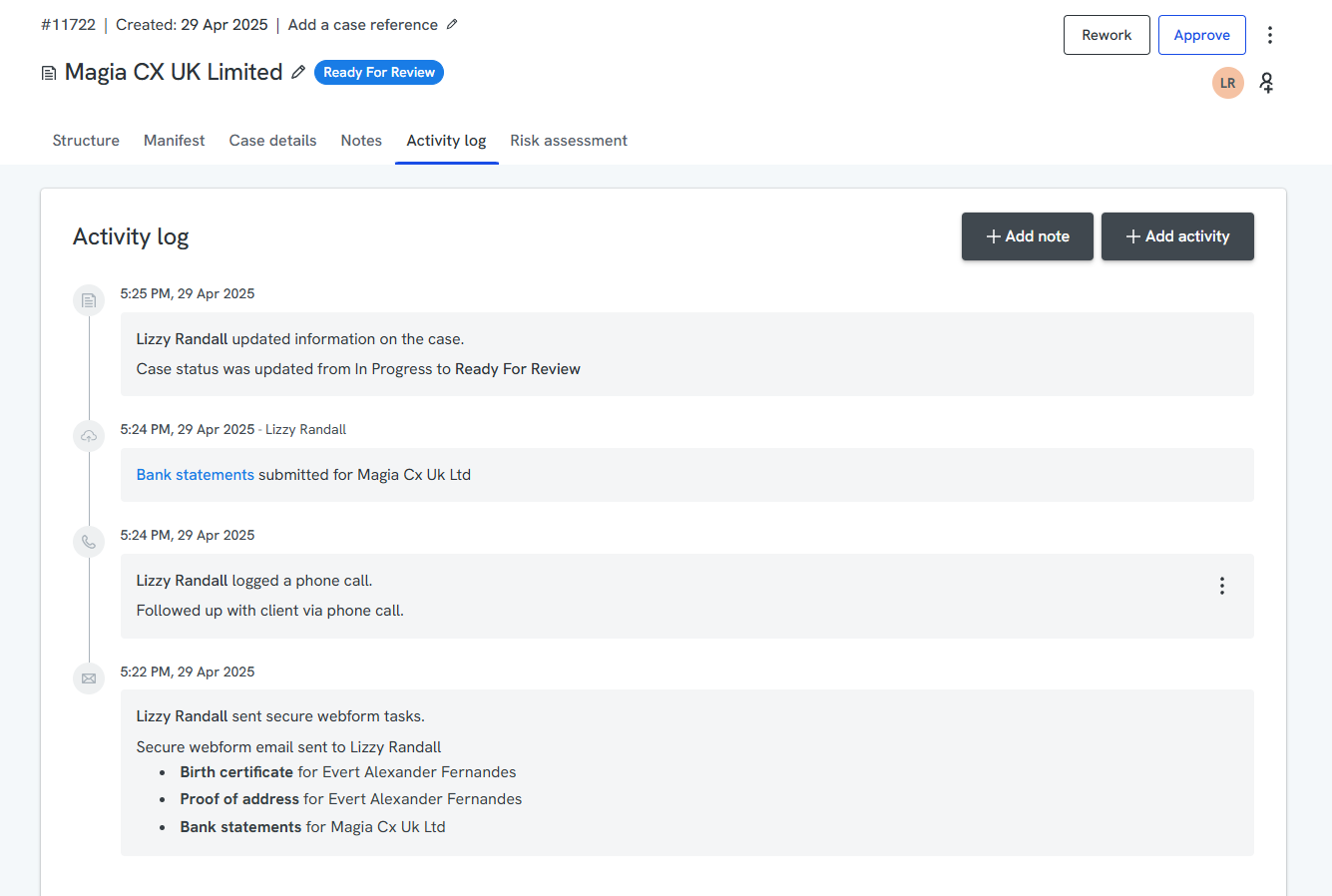Click the document timeline icon at 5:25 PM
This screenshot has height=896, width=1332.
89,300
